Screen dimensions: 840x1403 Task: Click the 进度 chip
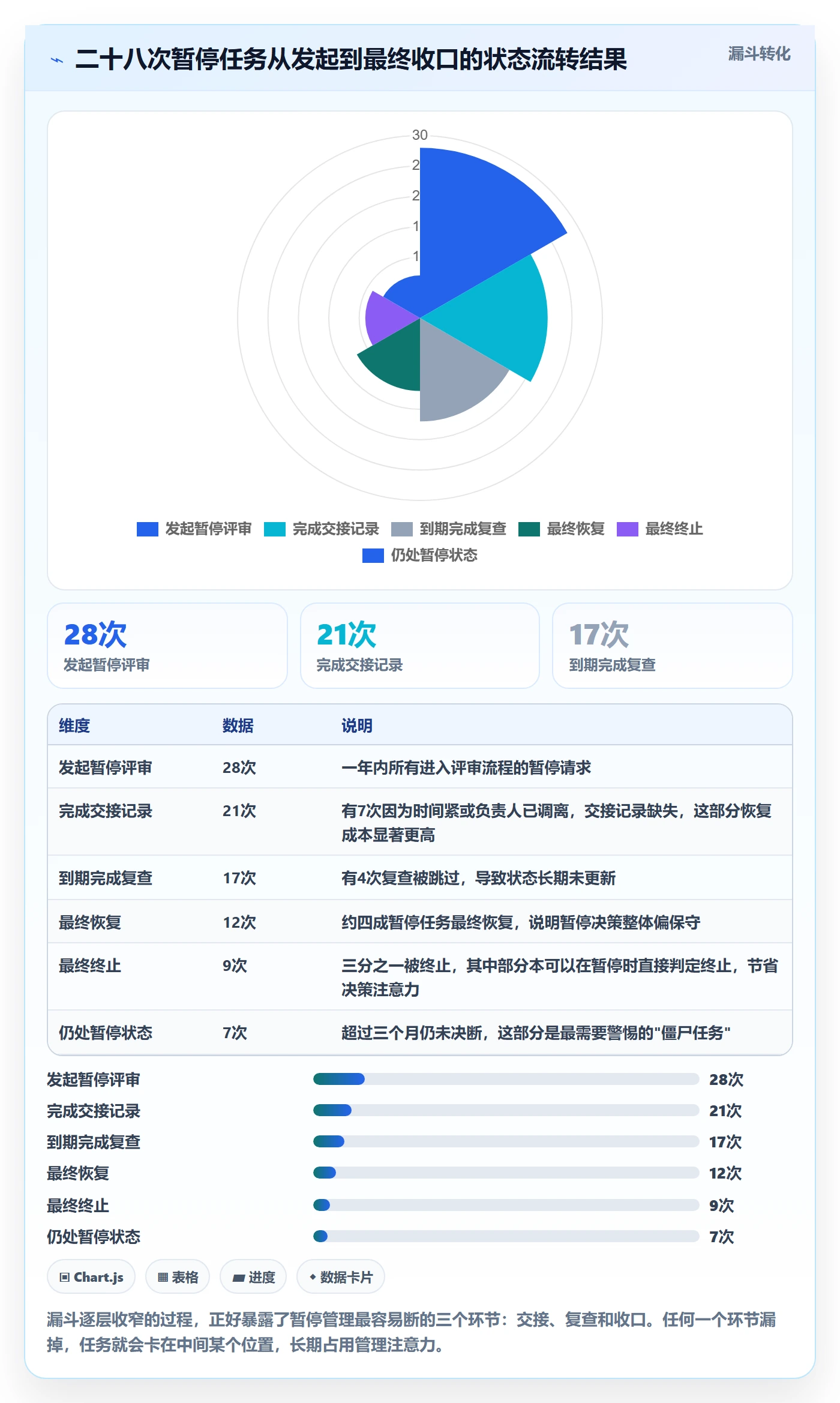tap(253, 1277)
